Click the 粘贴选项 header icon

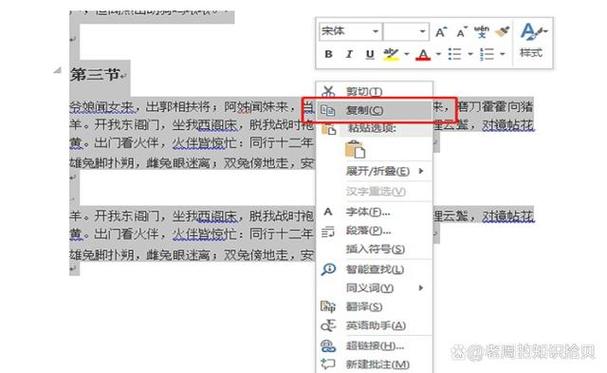click(x=328, y=128)
